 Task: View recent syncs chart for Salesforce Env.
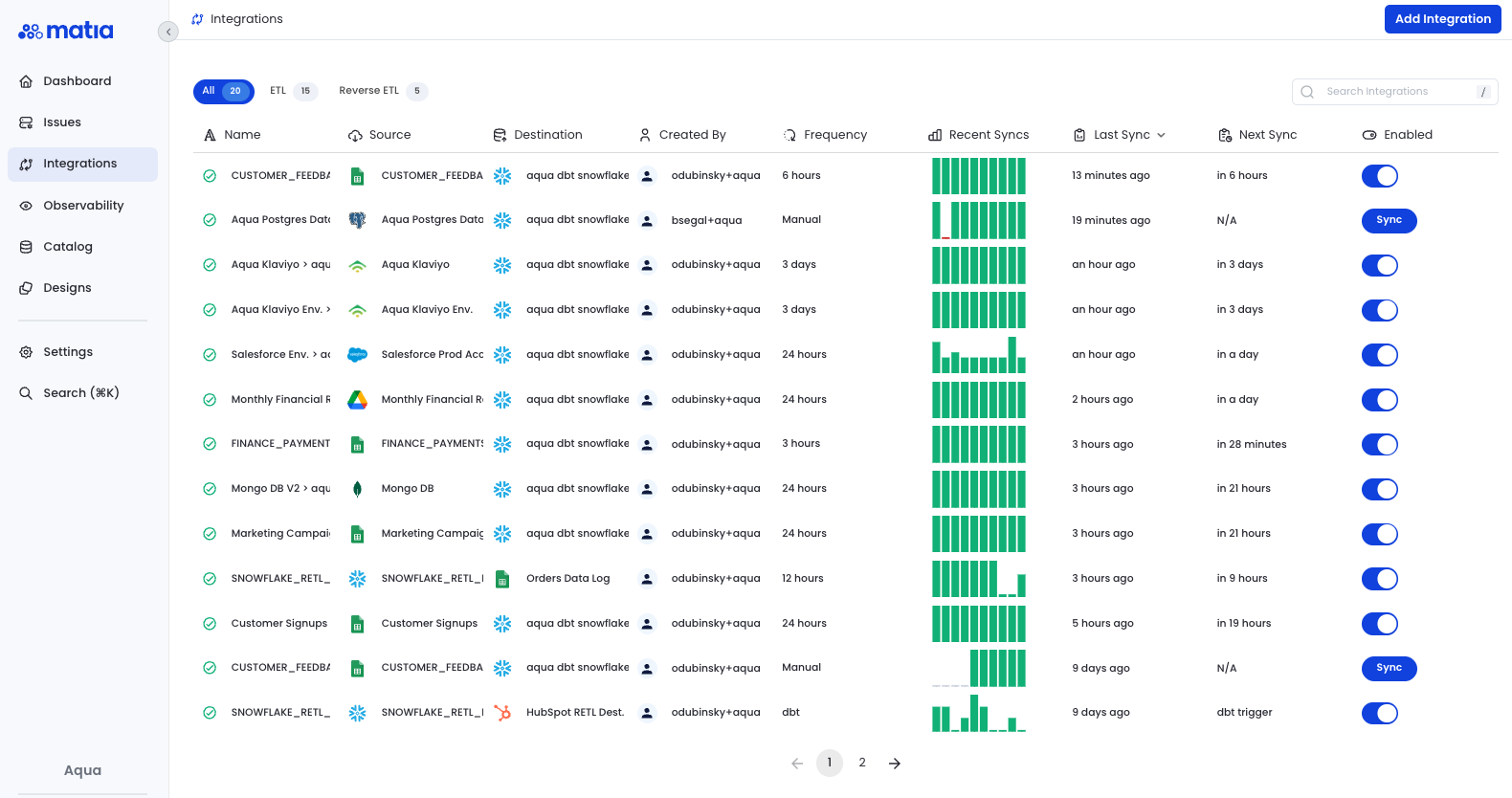point(979,355)
